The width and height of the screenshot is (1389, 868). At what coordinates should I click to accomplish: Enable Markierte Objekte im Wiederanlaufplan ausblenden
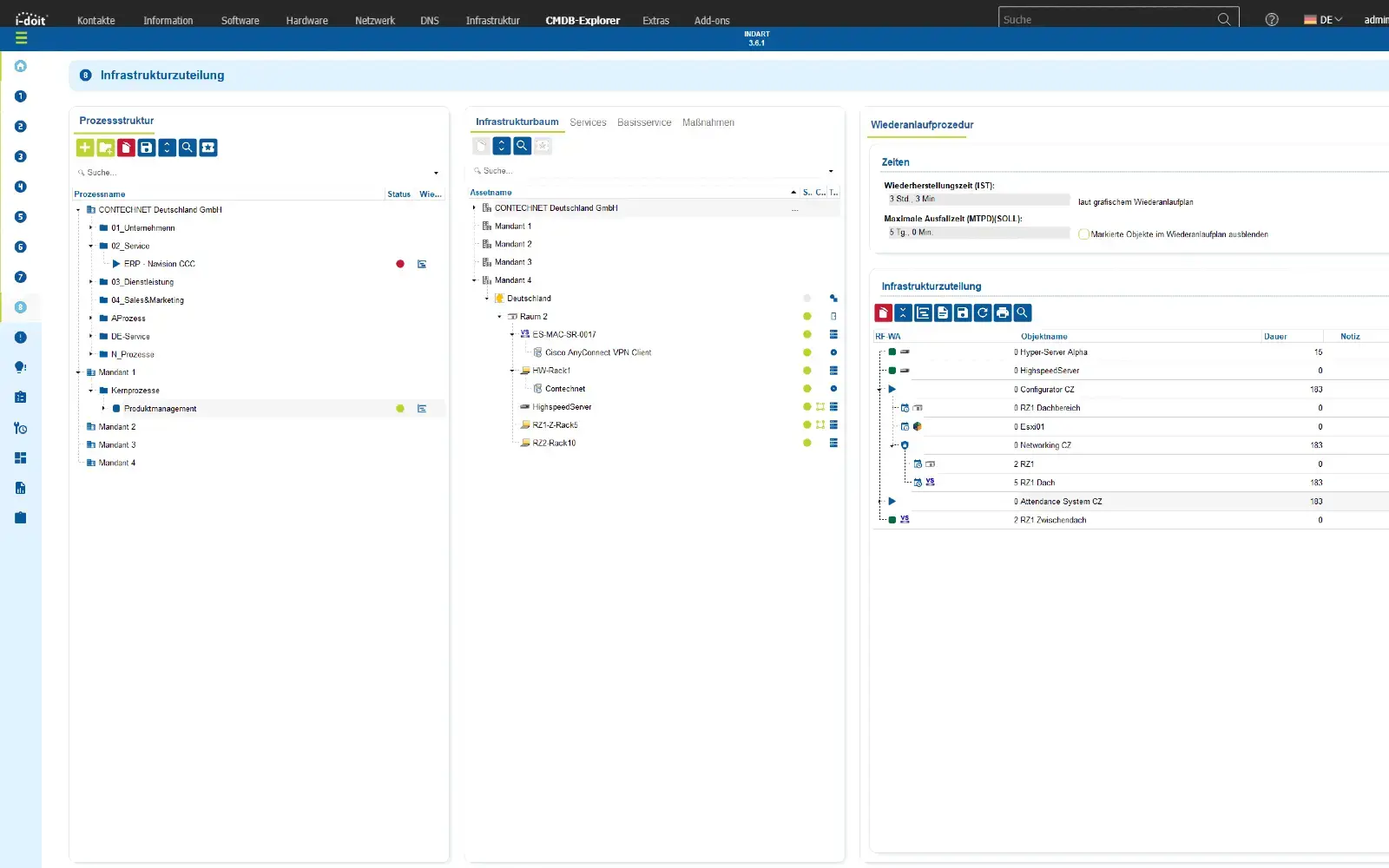(1083, 233)
